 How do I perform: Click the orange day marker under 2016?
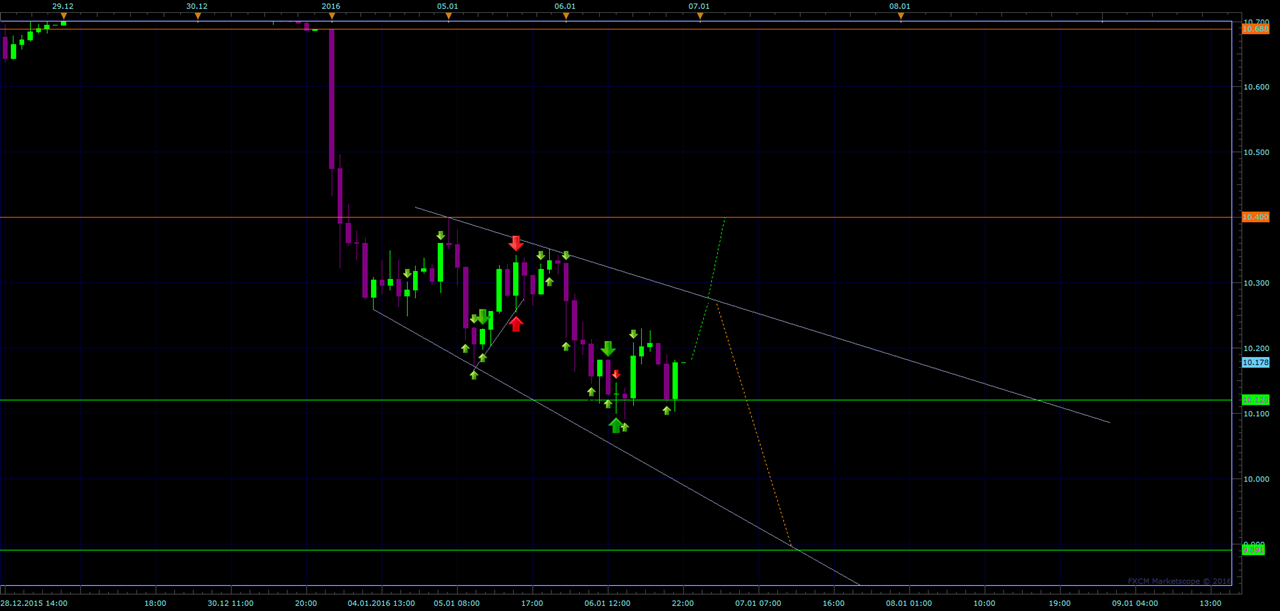pos(331,16)
